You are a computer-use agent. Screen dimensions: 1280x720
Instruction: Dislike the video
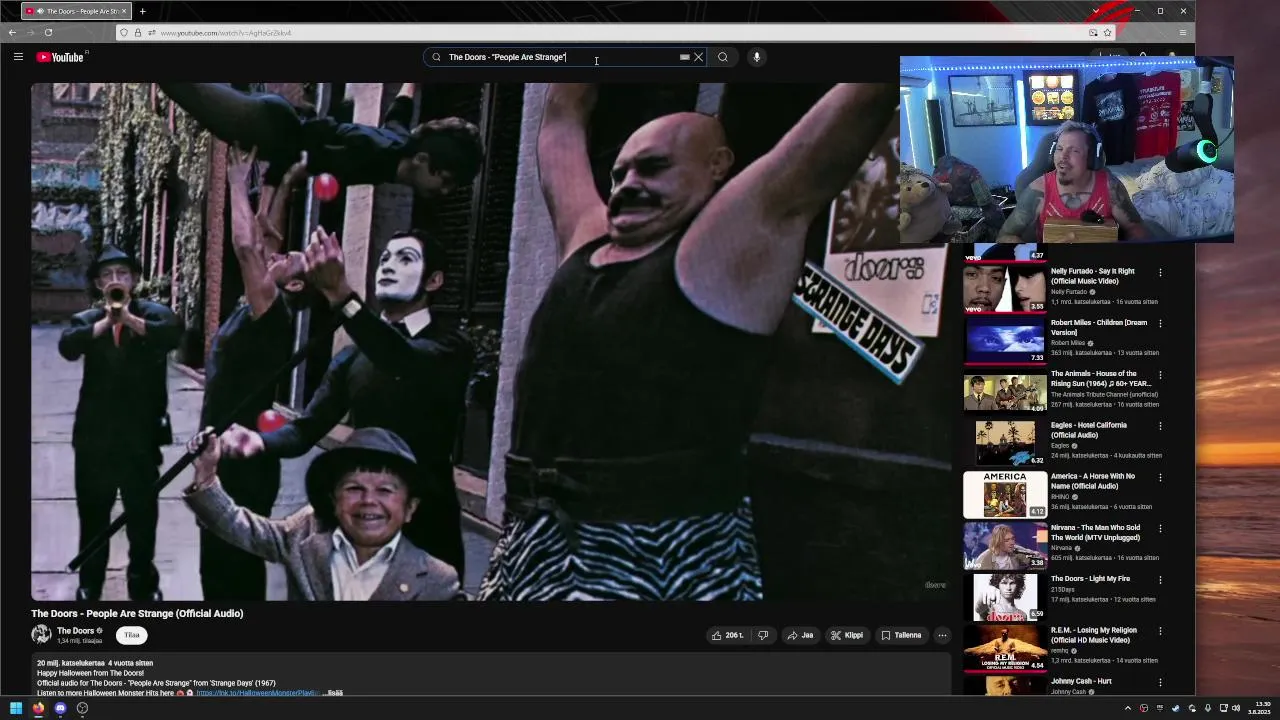pyautogui.click(x=763, y=635)
